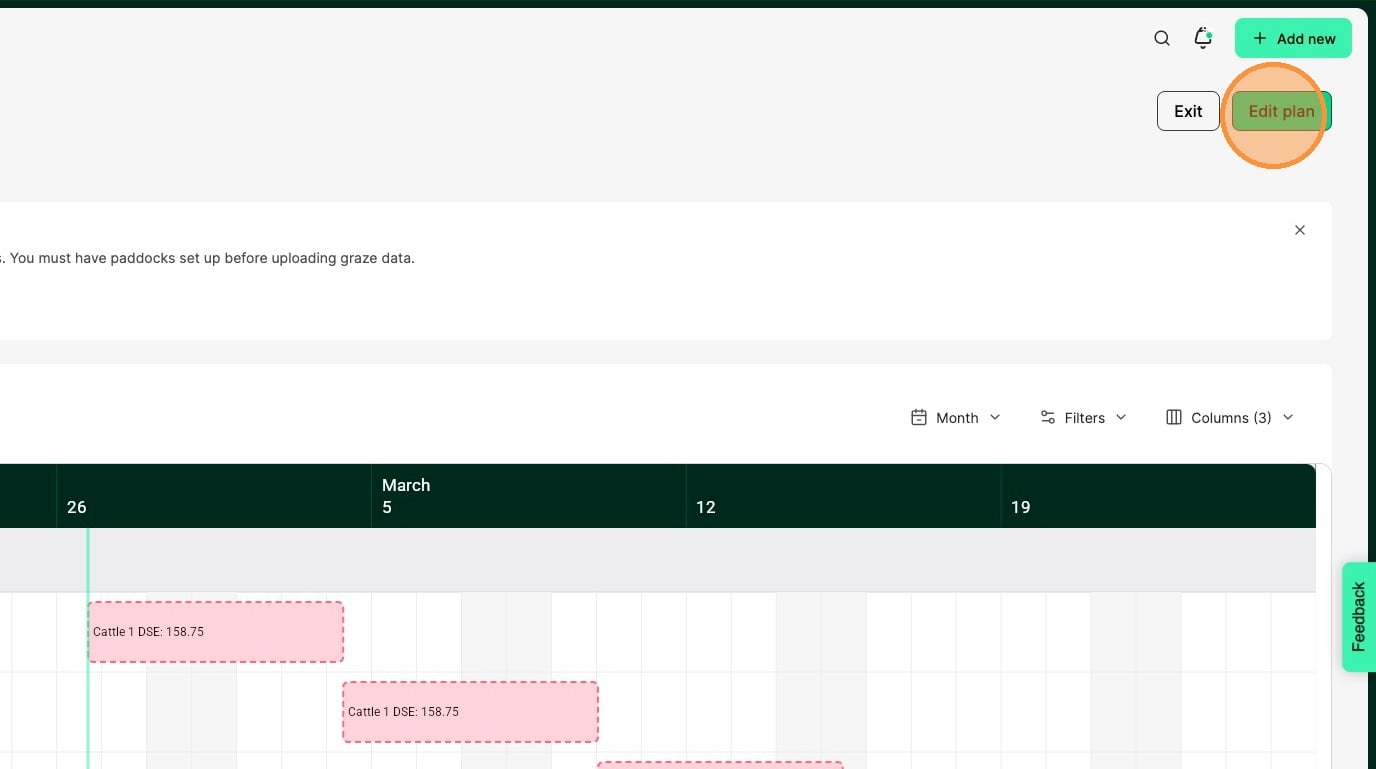Open the Month view dropdown

(956, 418)
